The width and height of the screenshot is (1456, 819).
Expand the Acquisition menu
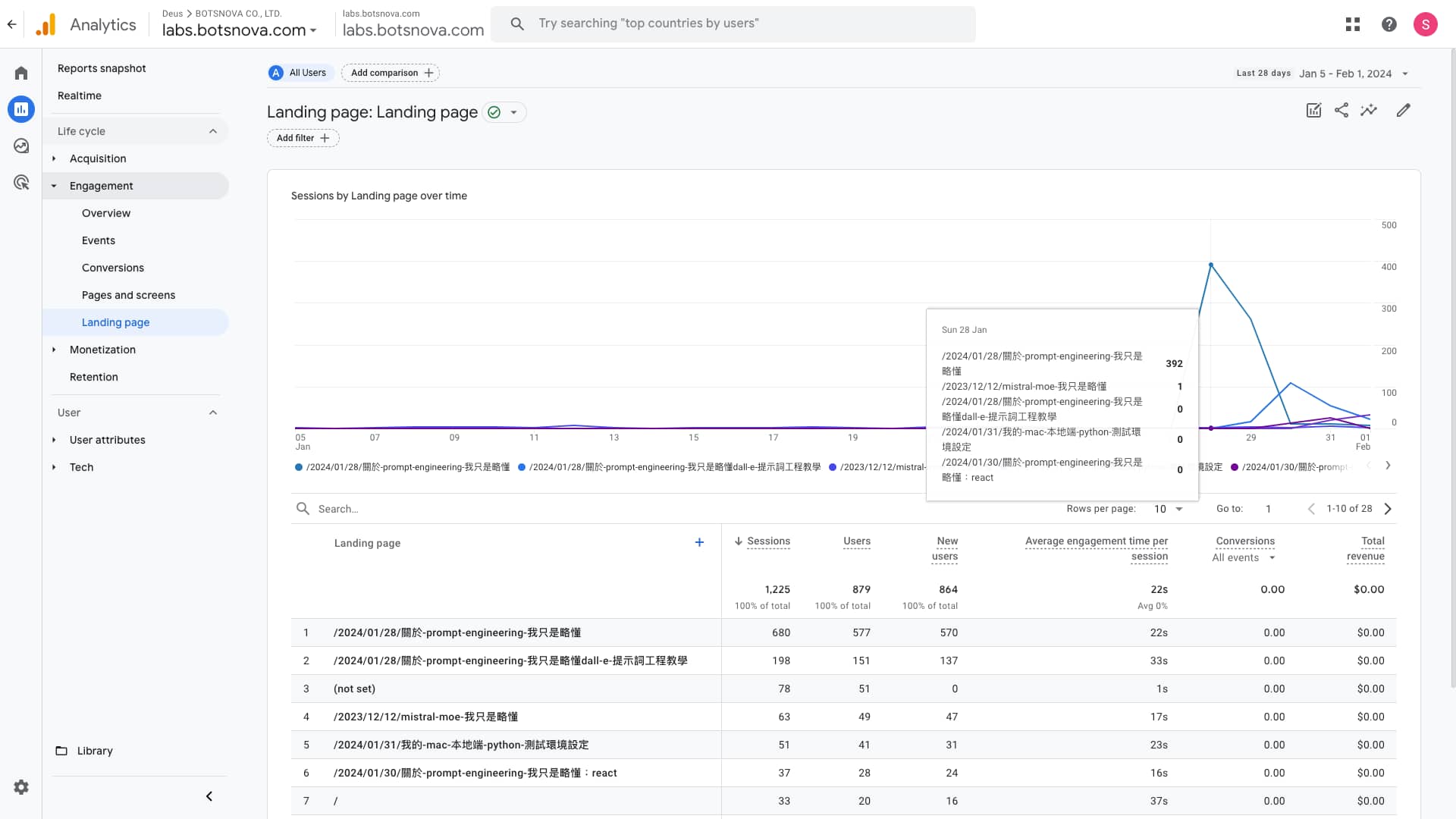click(54, 158)
